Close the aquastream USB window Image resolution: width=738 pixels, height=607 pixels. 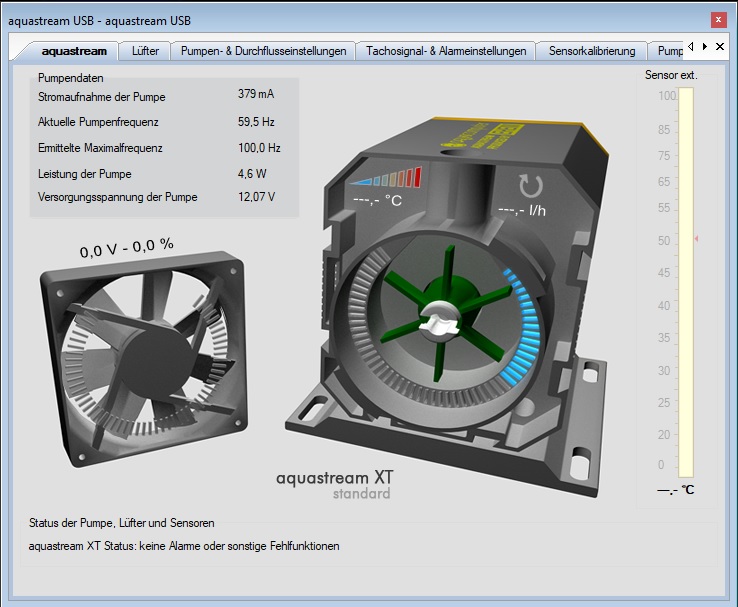click(x=718, y=20)
